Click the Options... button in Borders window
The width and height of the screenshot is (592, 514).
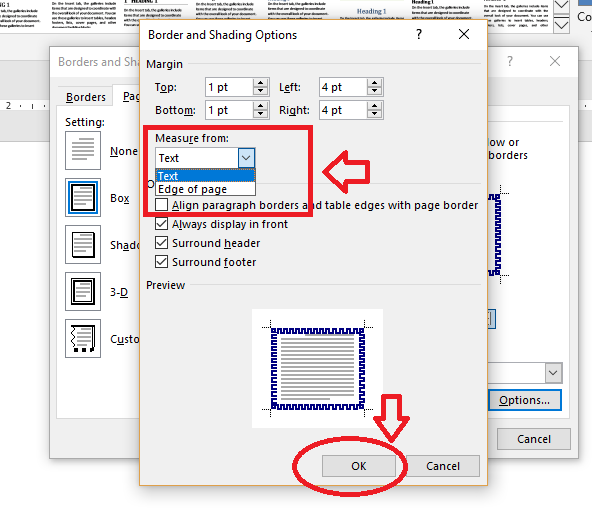[524, 400]
